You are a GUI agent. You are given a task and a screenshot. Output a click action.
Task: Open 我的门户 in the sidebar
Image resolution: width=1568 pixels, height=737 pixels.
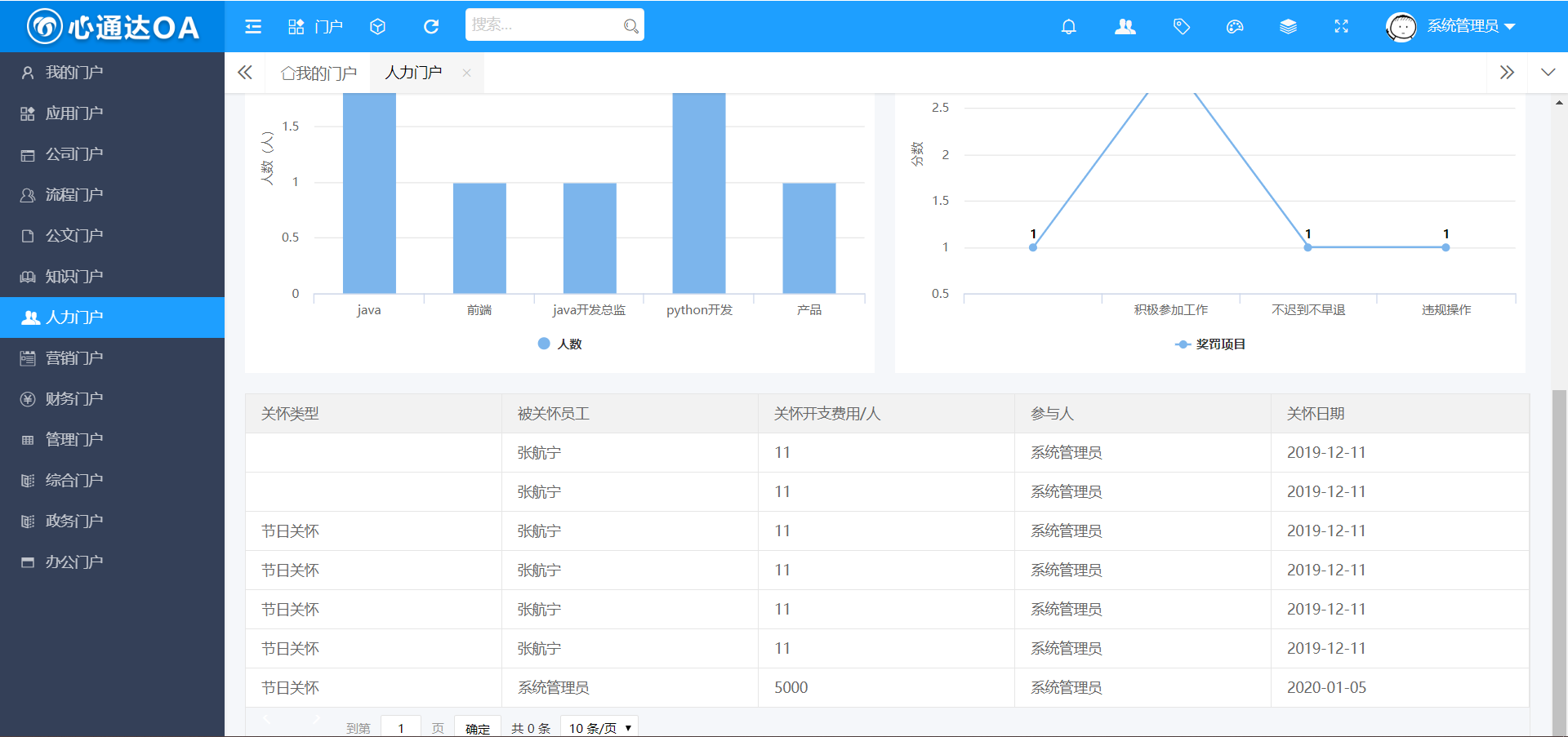click(x=112, y=73)
